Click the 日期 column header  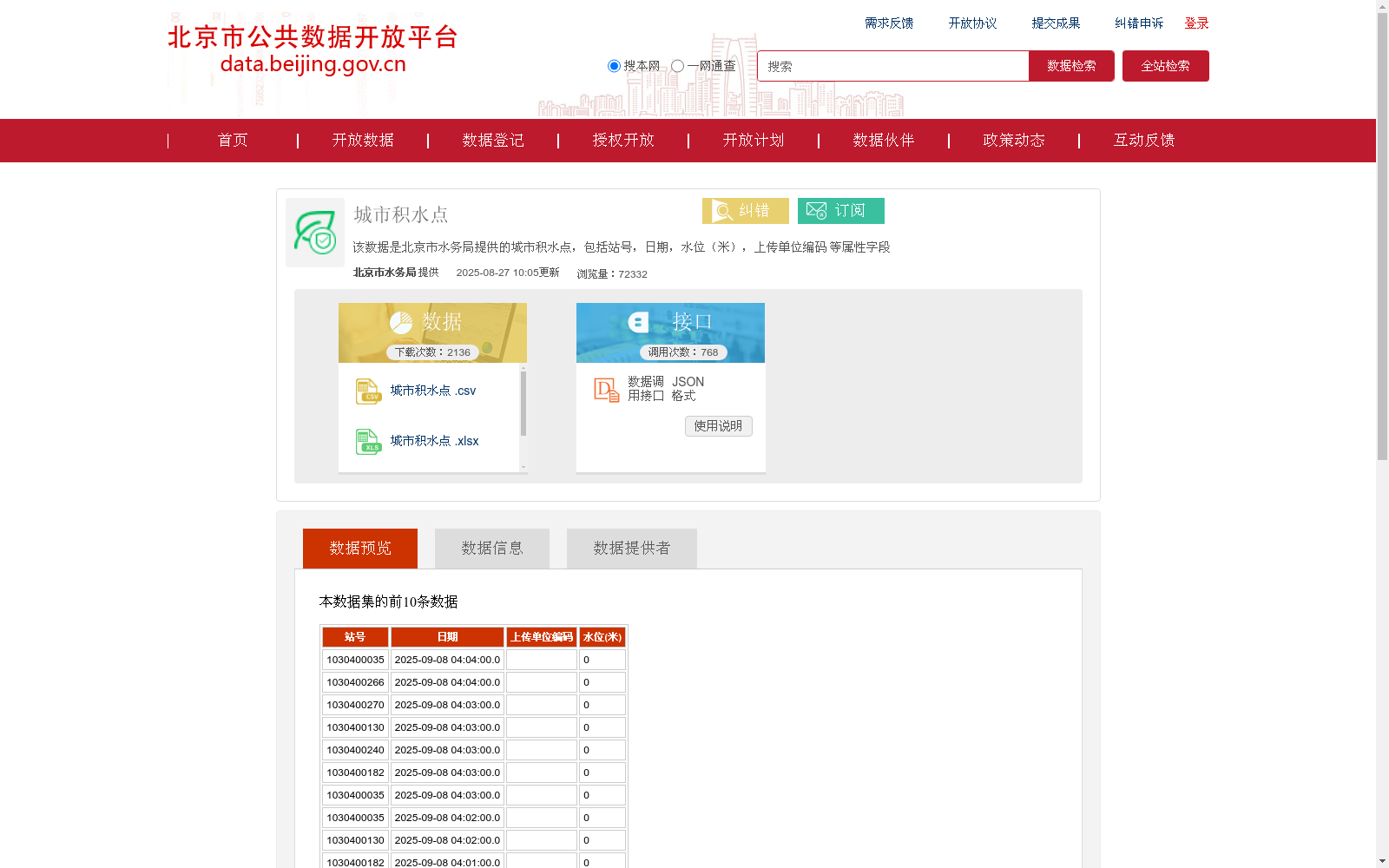pos(447,637)
